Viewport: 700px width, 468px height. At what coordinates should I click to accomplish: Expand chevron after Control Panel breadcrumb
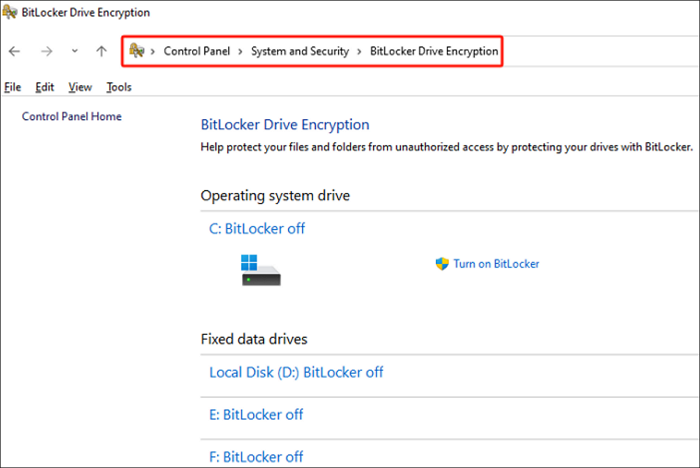pos(240,51)
